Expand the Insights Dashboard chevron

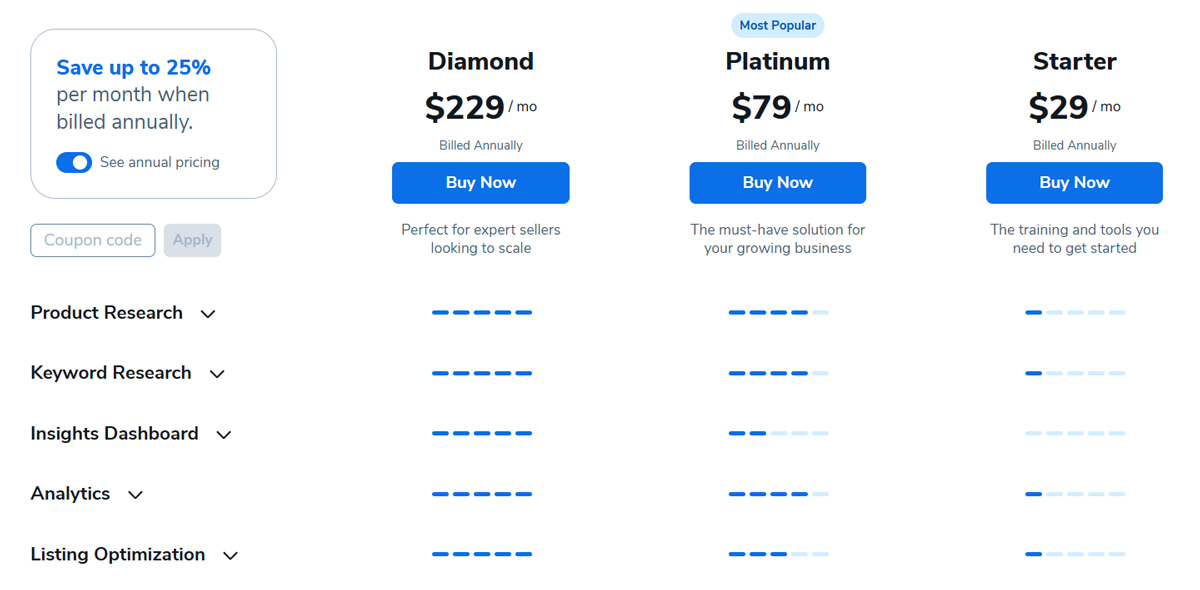pos(224,435)
